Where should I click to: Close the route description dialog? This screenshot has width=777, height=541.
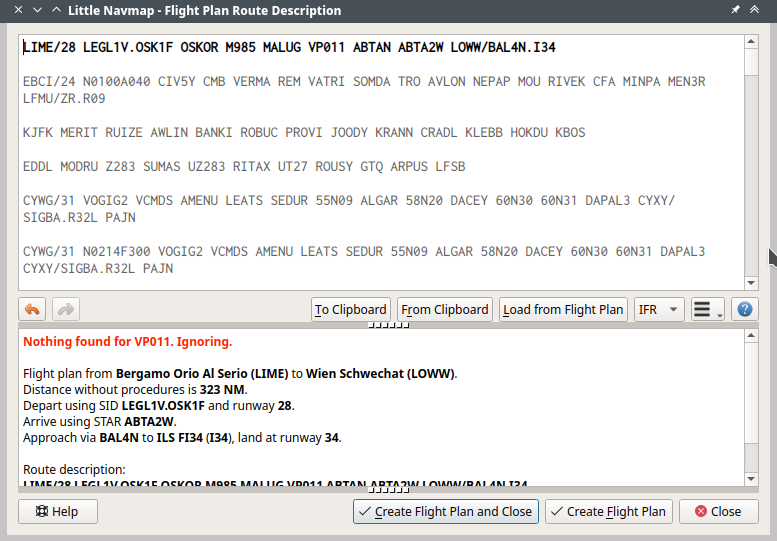click(719, 511)
